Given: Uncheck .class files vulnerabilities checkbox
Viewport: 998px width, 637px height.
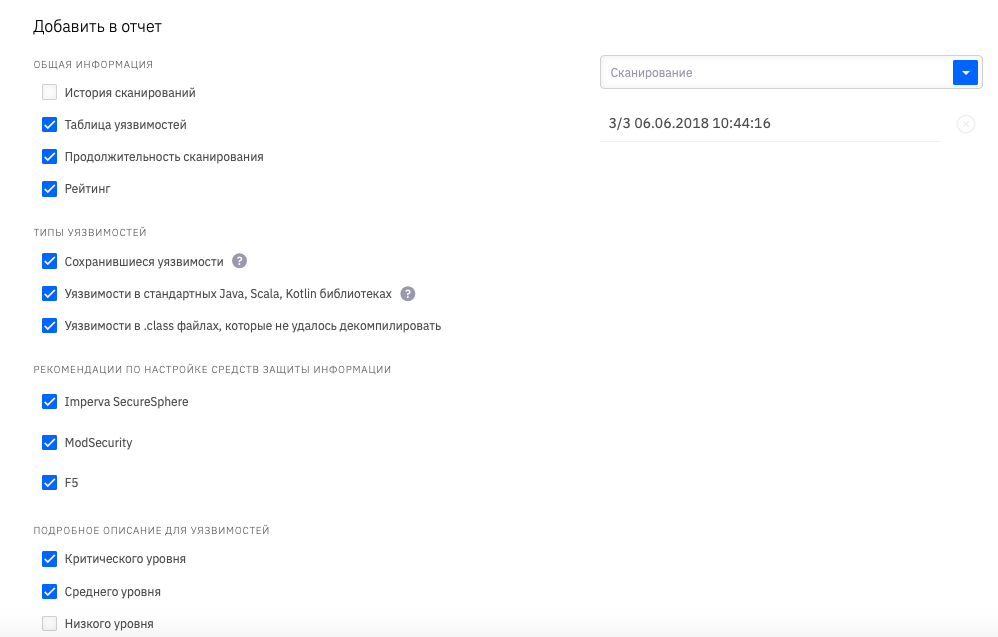Looking at the screenshot, I should 49,325.
